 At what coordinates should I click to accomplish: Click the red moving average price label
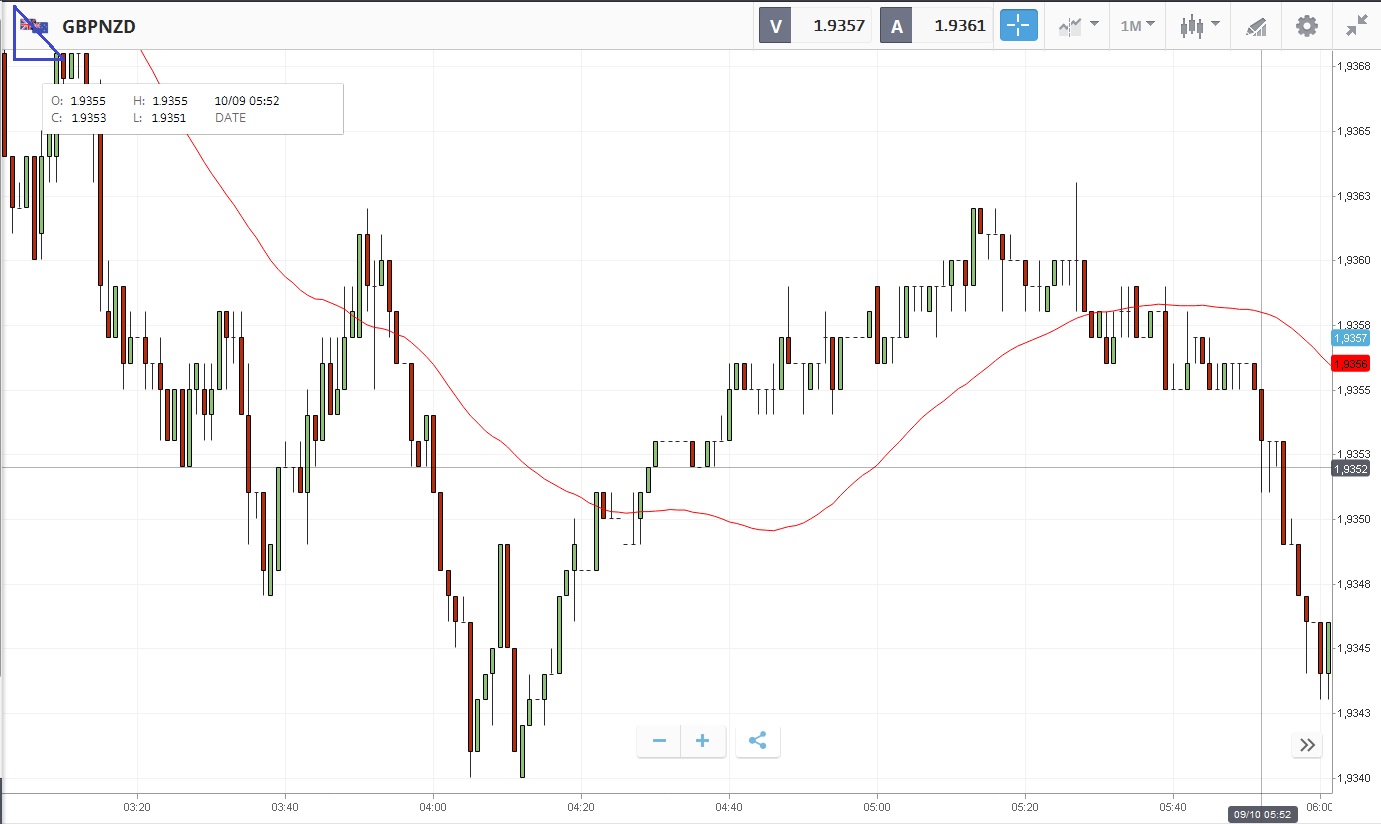[1350, 364]
